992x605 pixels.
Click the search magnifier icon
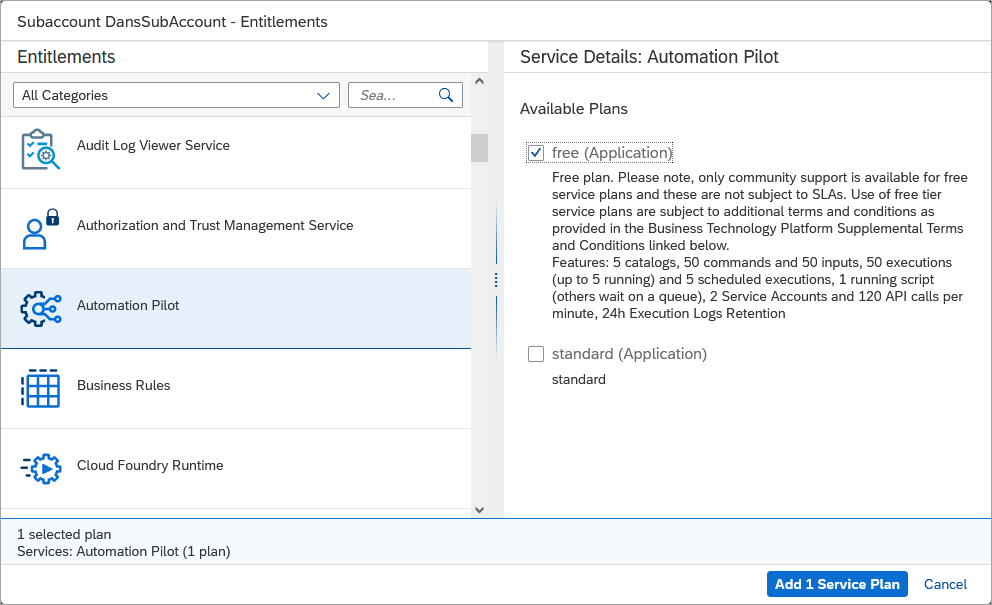tap(446, 95)
